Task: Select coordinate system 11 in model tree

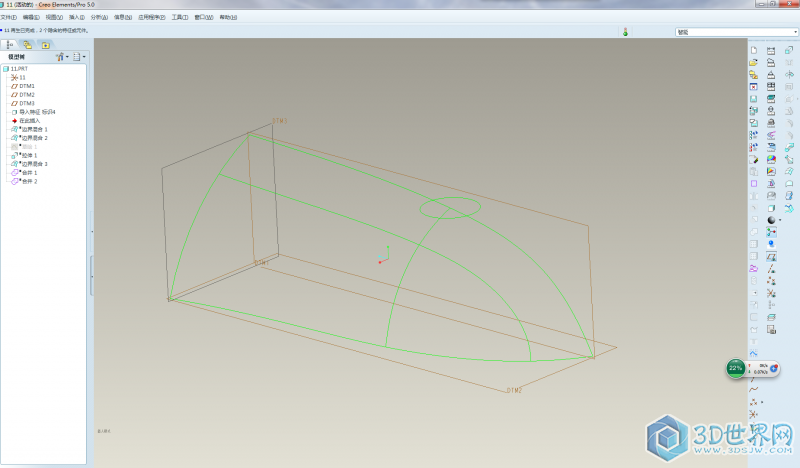Action: coord(18,77)
